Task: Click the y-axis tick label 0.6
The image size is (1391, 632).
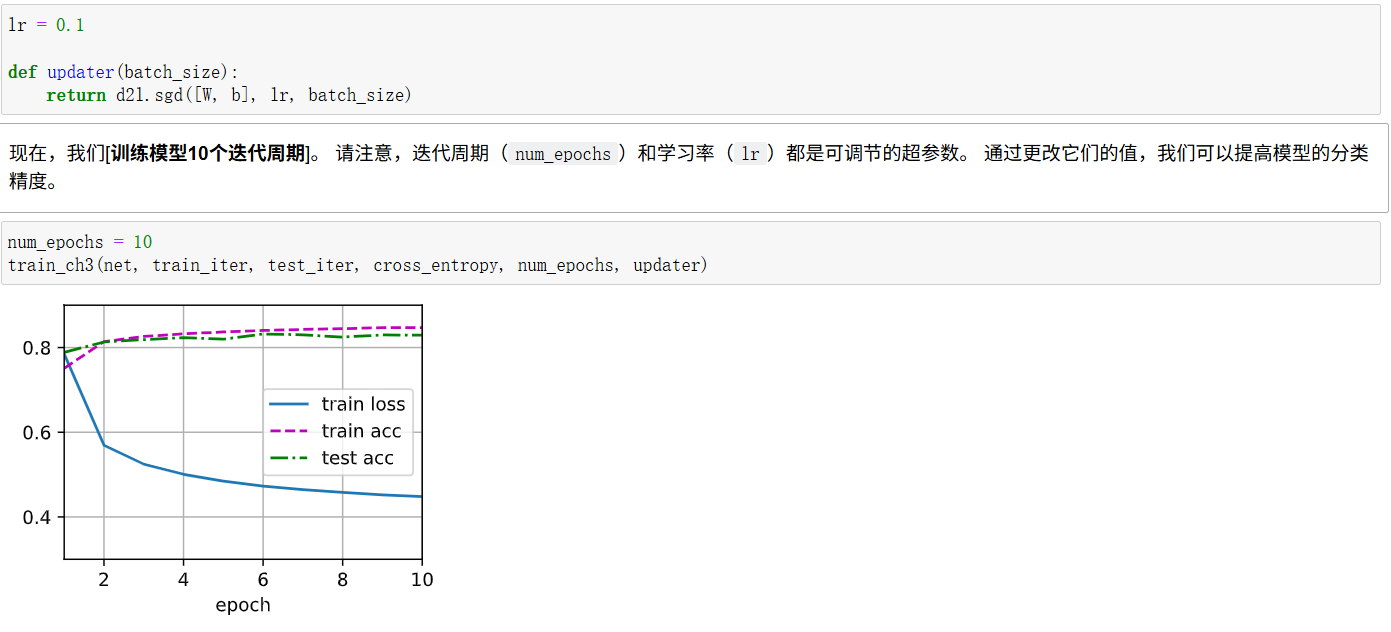Action: click(37, 433)
